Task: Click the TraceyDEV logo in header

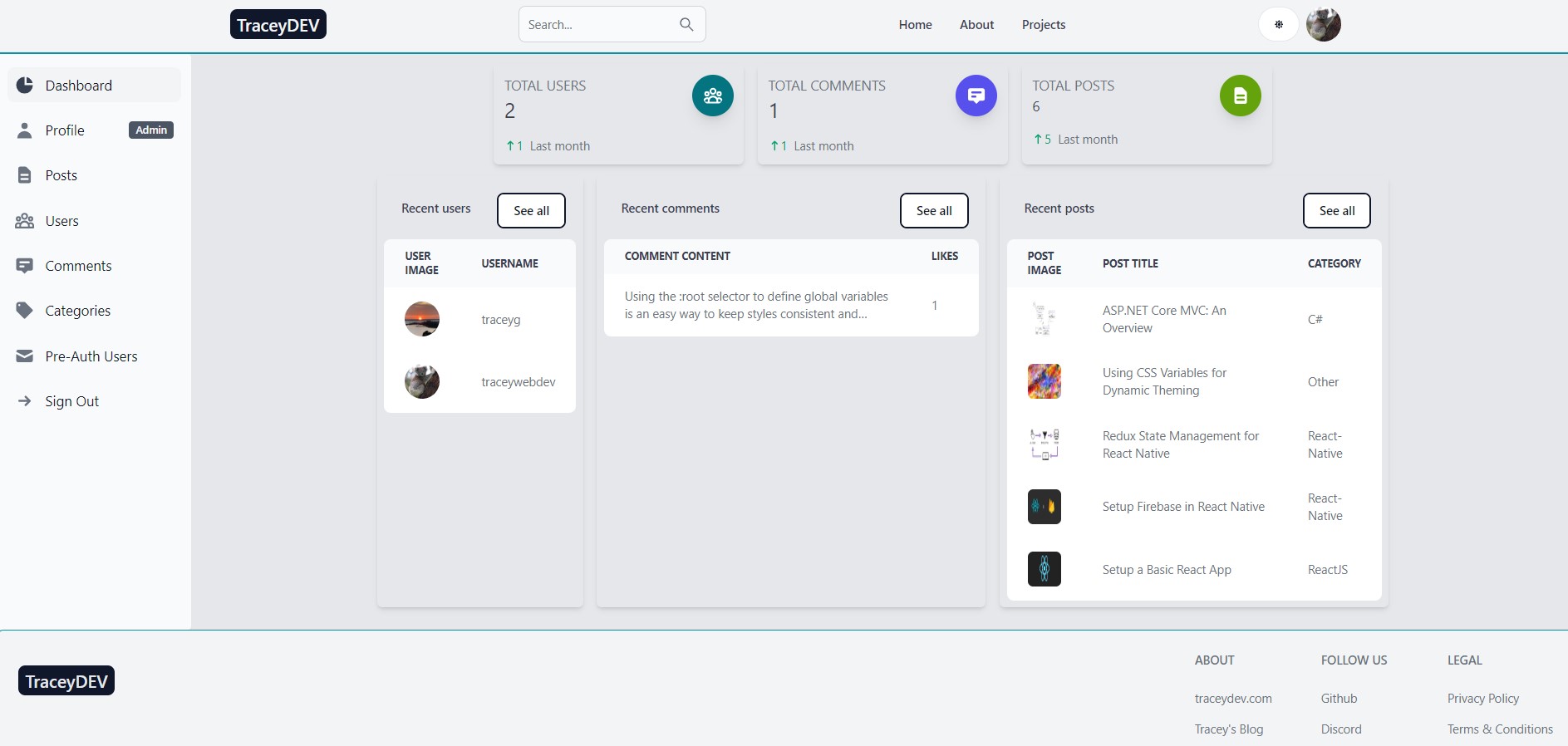Action: point(278,25)
